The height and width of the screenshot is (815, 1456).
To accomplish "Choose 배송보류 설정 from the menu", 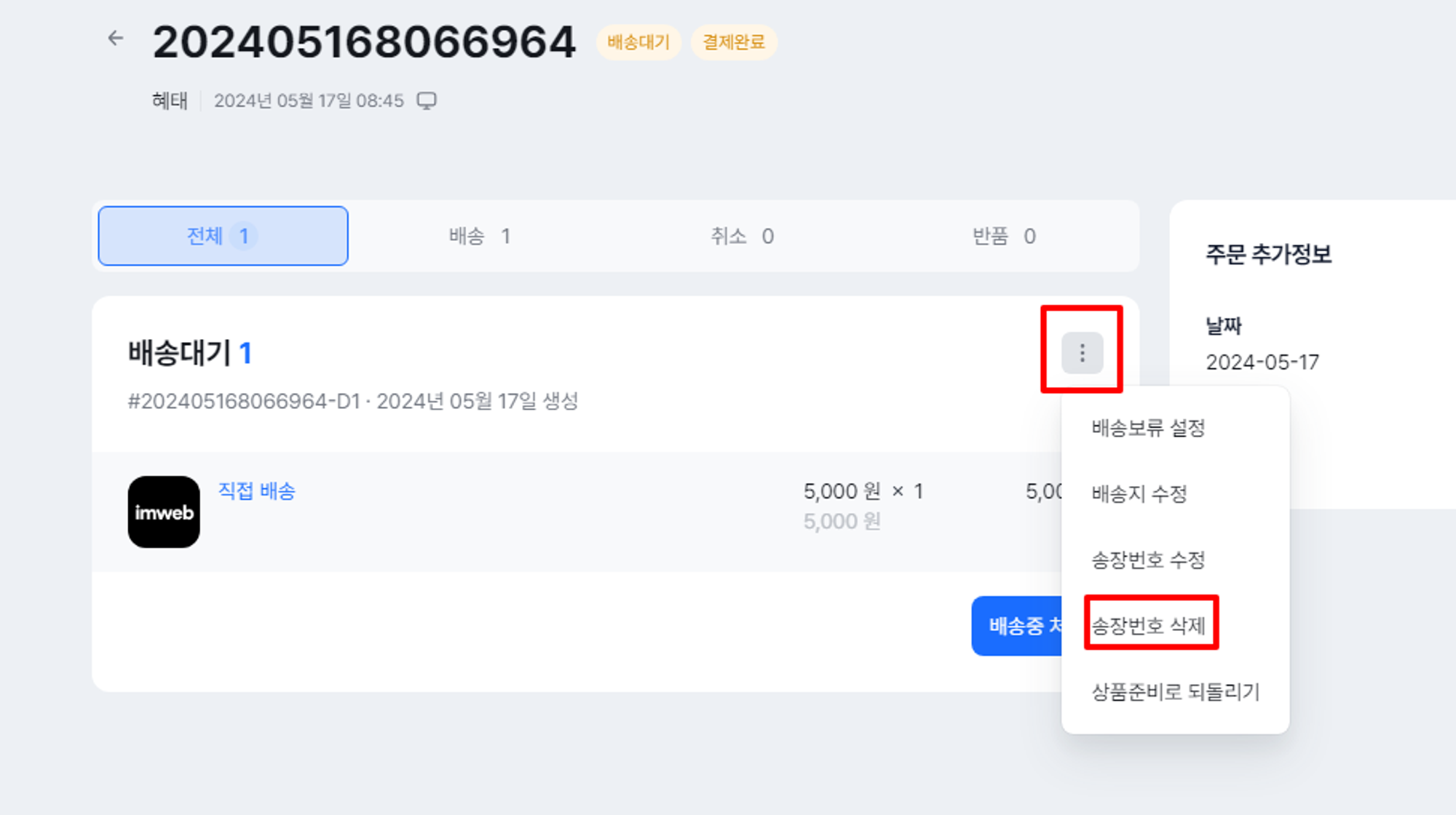I will (1148, 428).
